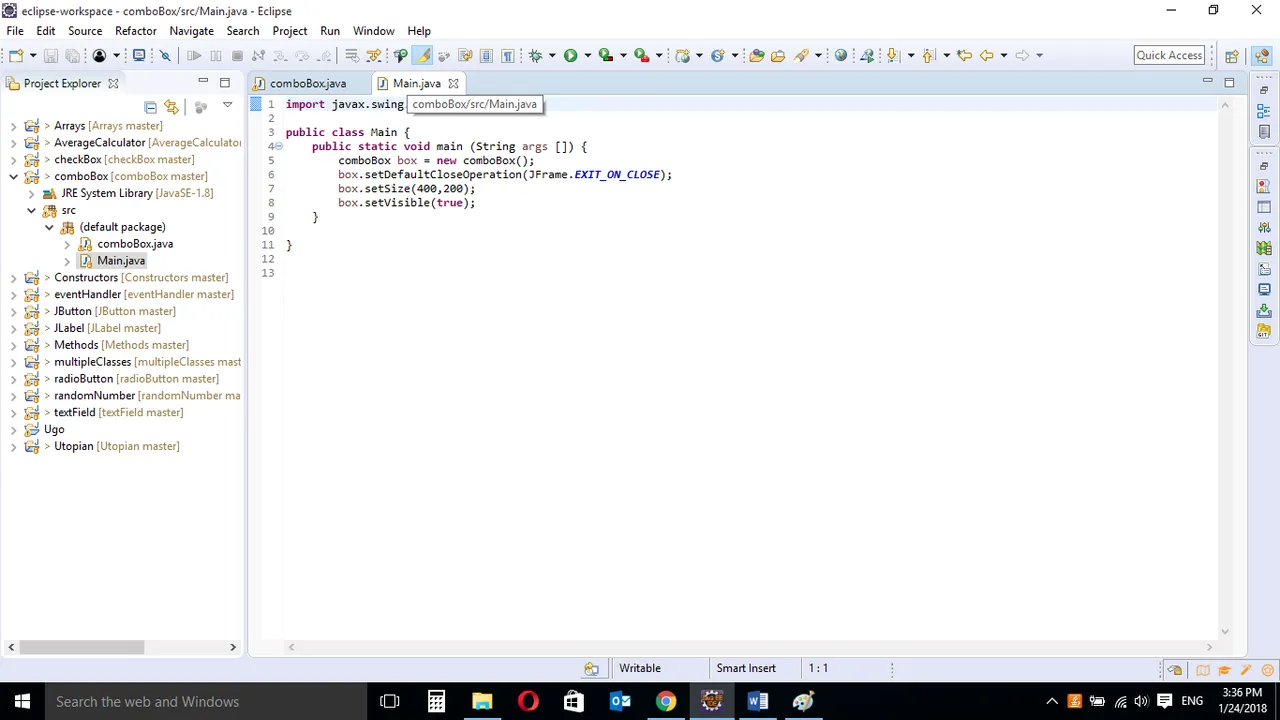1280x720 pixels.
Task: Open the File menu
Action: pyautogui.click(x=15, y=31)
